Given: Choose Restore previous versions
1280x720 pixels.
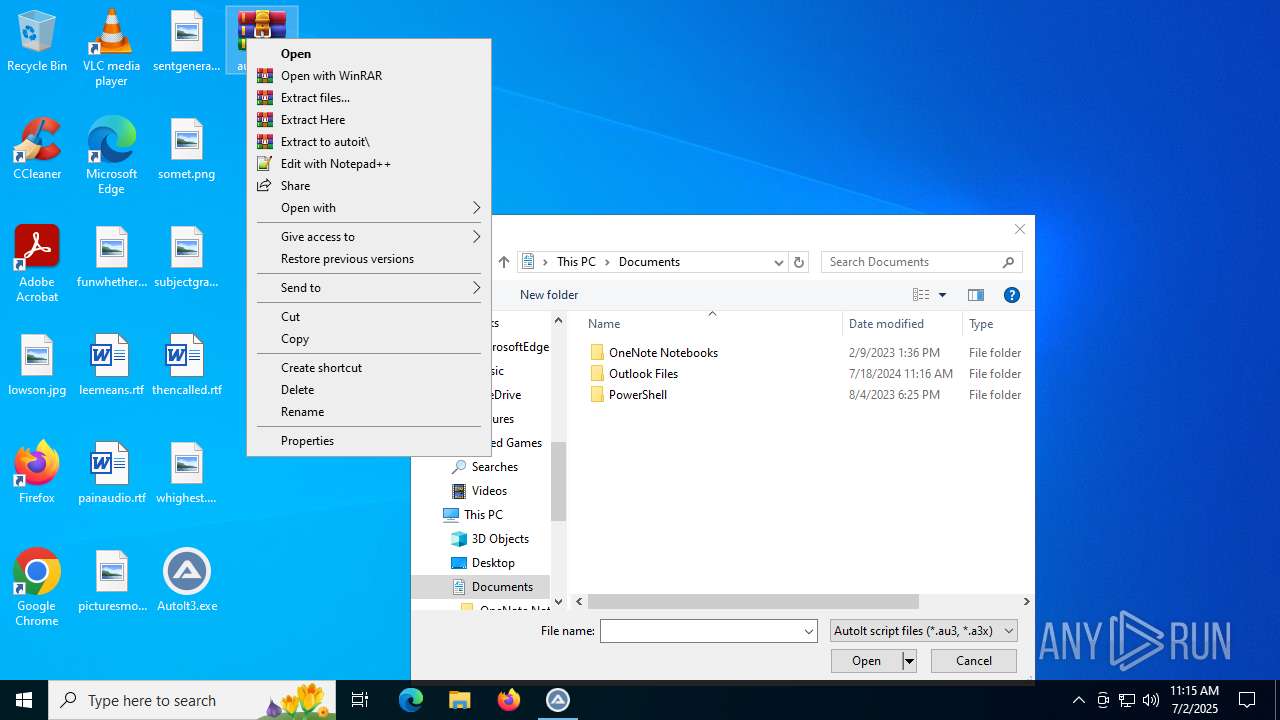Looking at the screenshot, I should point(369,259).
